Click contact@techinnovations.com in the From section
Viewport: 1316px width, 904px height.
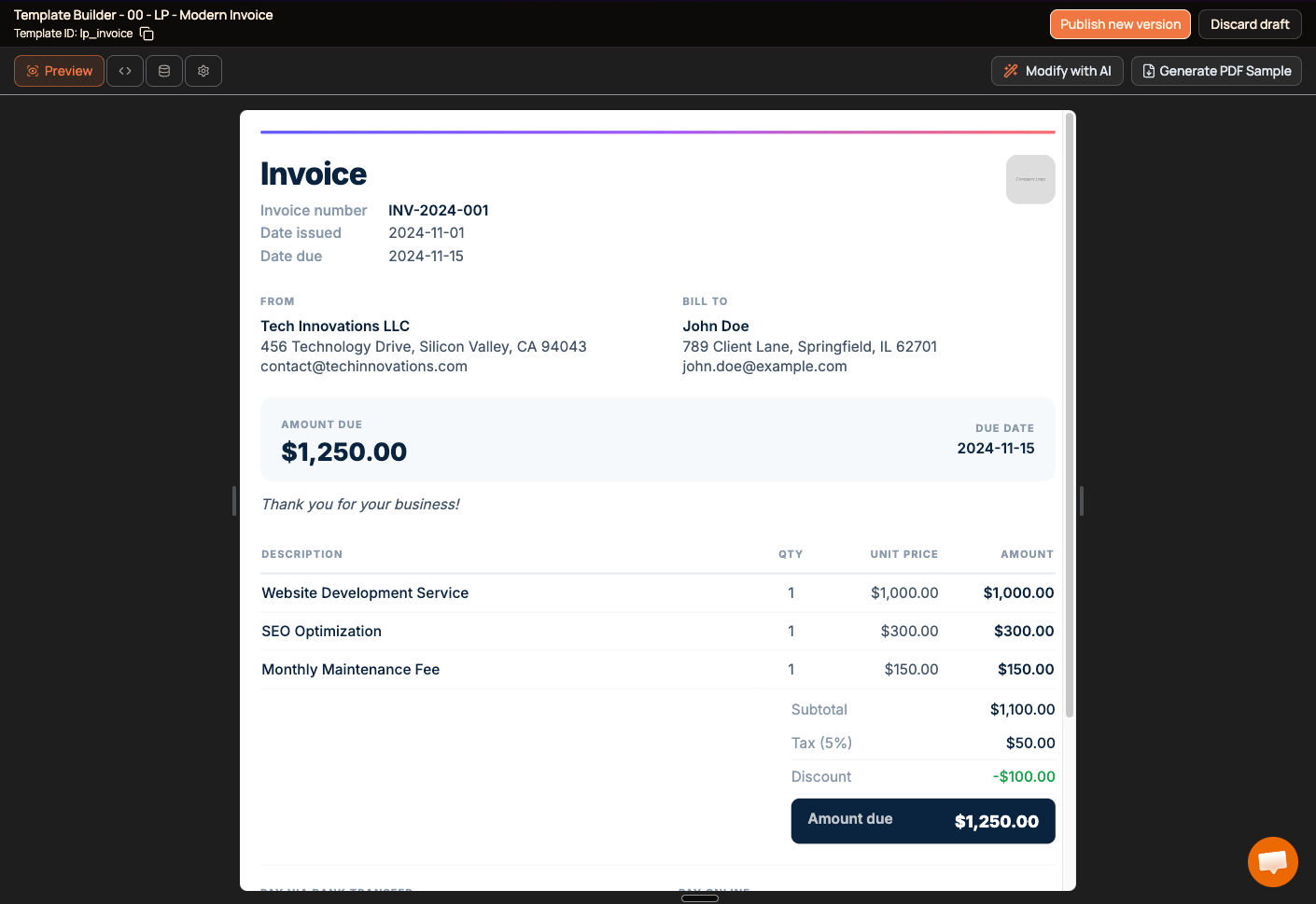tap(364, 366)
